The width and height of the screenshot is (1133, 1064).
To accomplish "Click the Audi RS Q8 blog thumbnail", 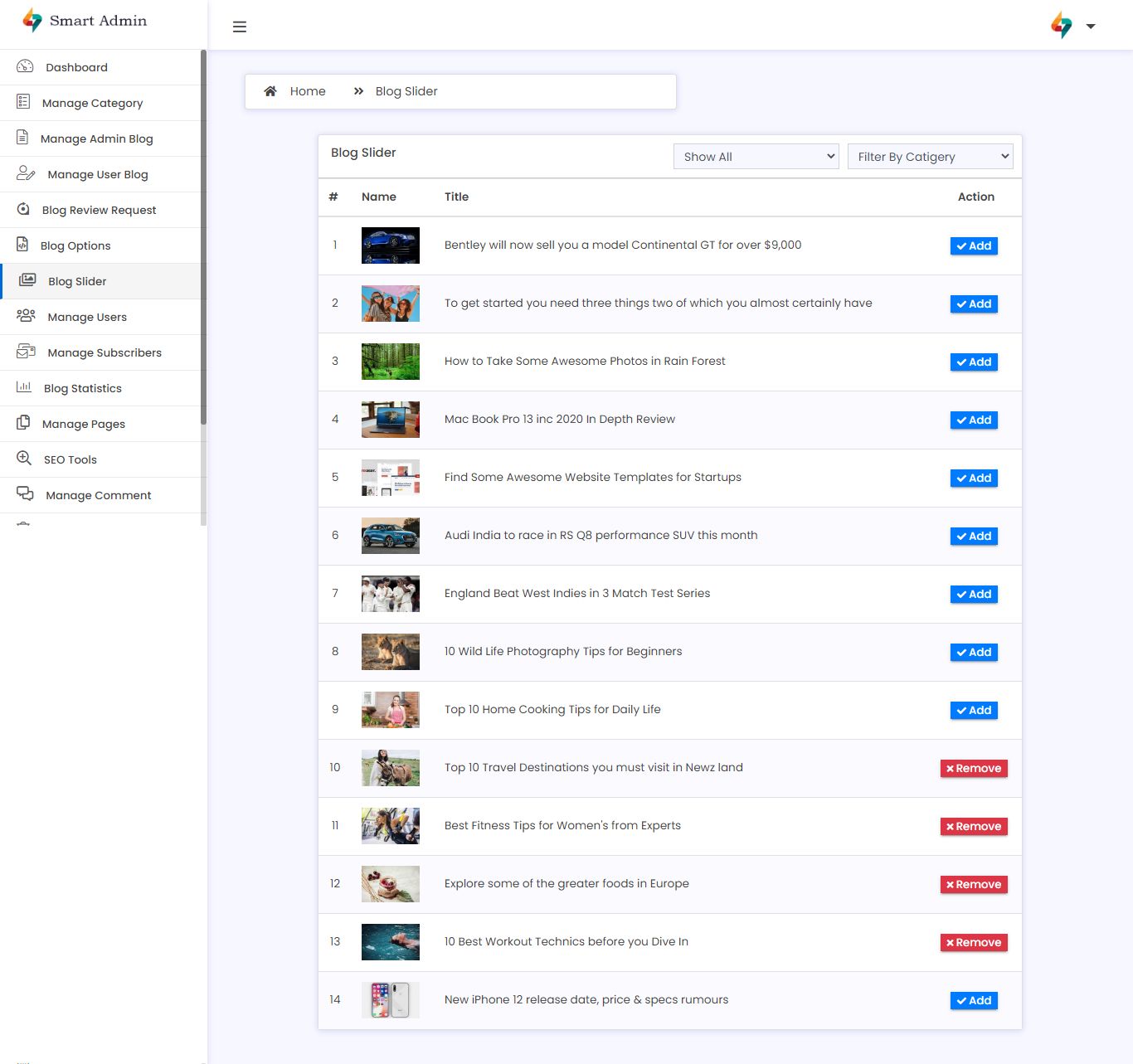I will [x=391, y=536].
